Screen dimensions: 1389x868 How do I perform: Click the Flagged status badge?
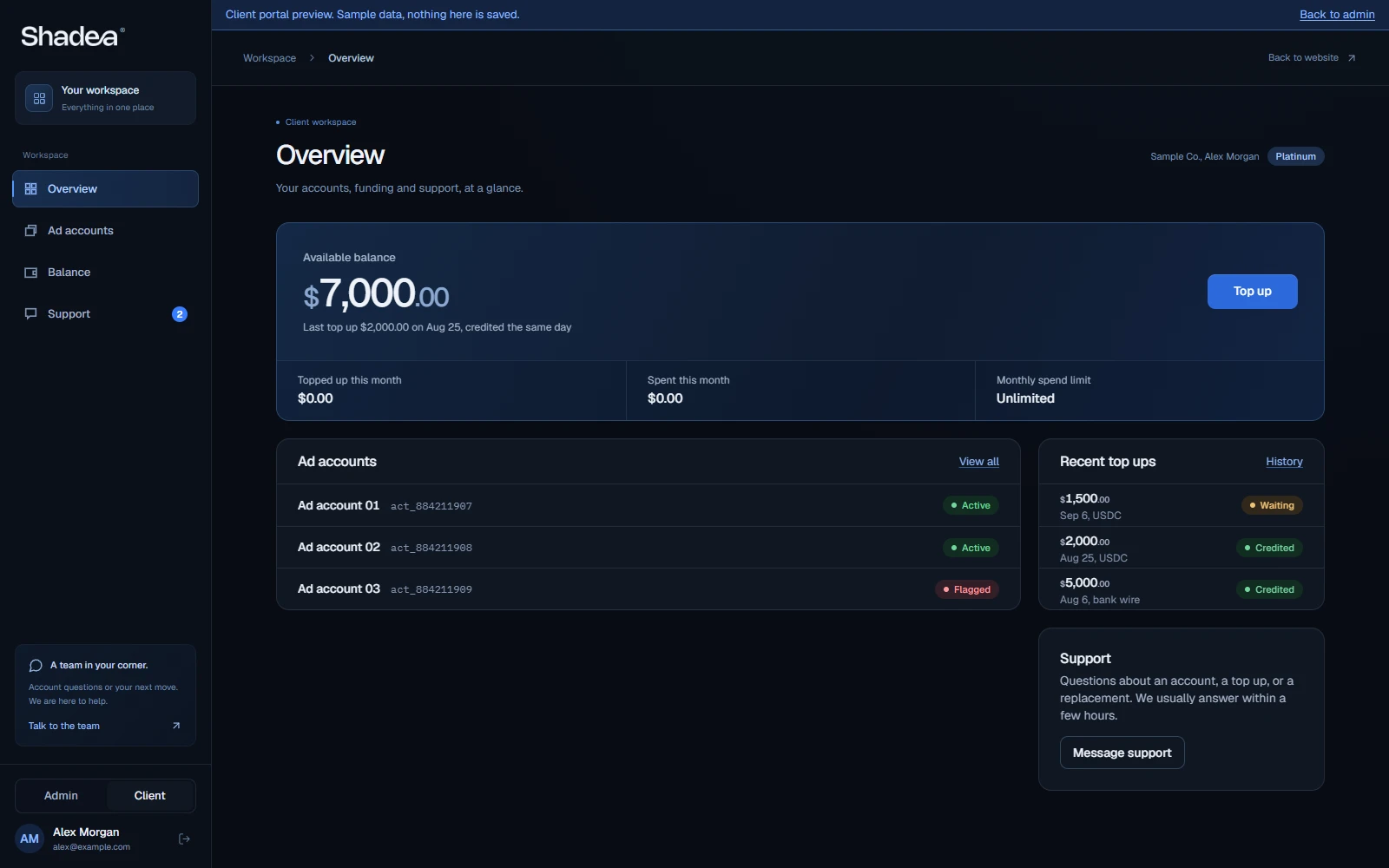tap(967, 589)
